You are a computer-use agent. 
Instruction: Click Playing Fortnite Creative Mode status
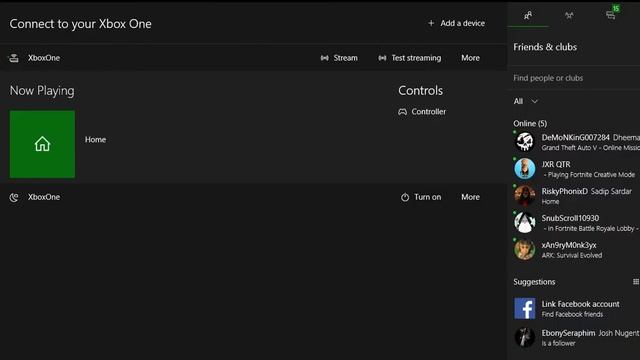(589, 175)
